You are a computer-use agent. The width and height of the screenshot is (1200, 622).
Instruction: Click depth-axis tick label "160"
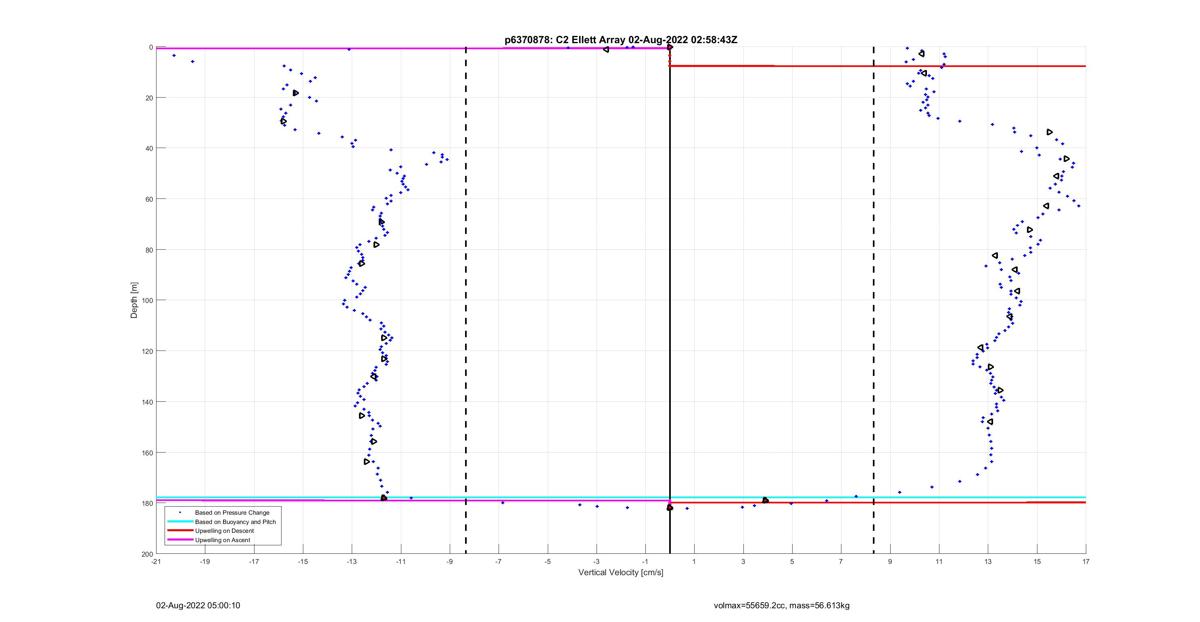146,452
